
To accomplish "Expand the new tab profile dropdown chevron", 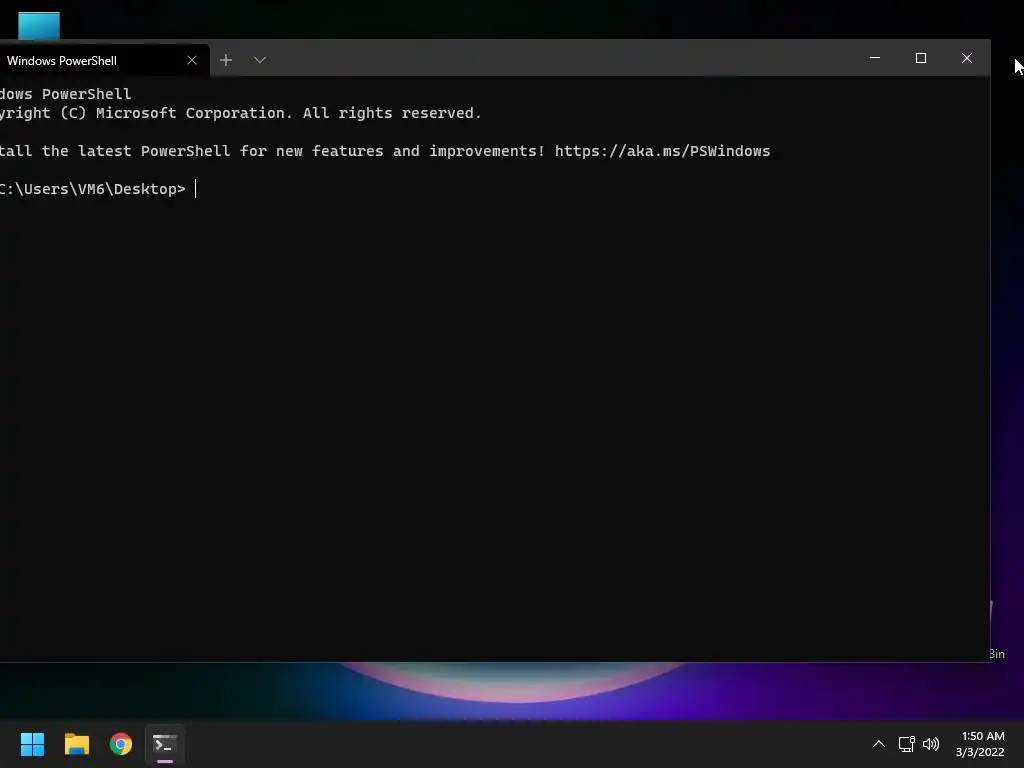I will point(260,60).
